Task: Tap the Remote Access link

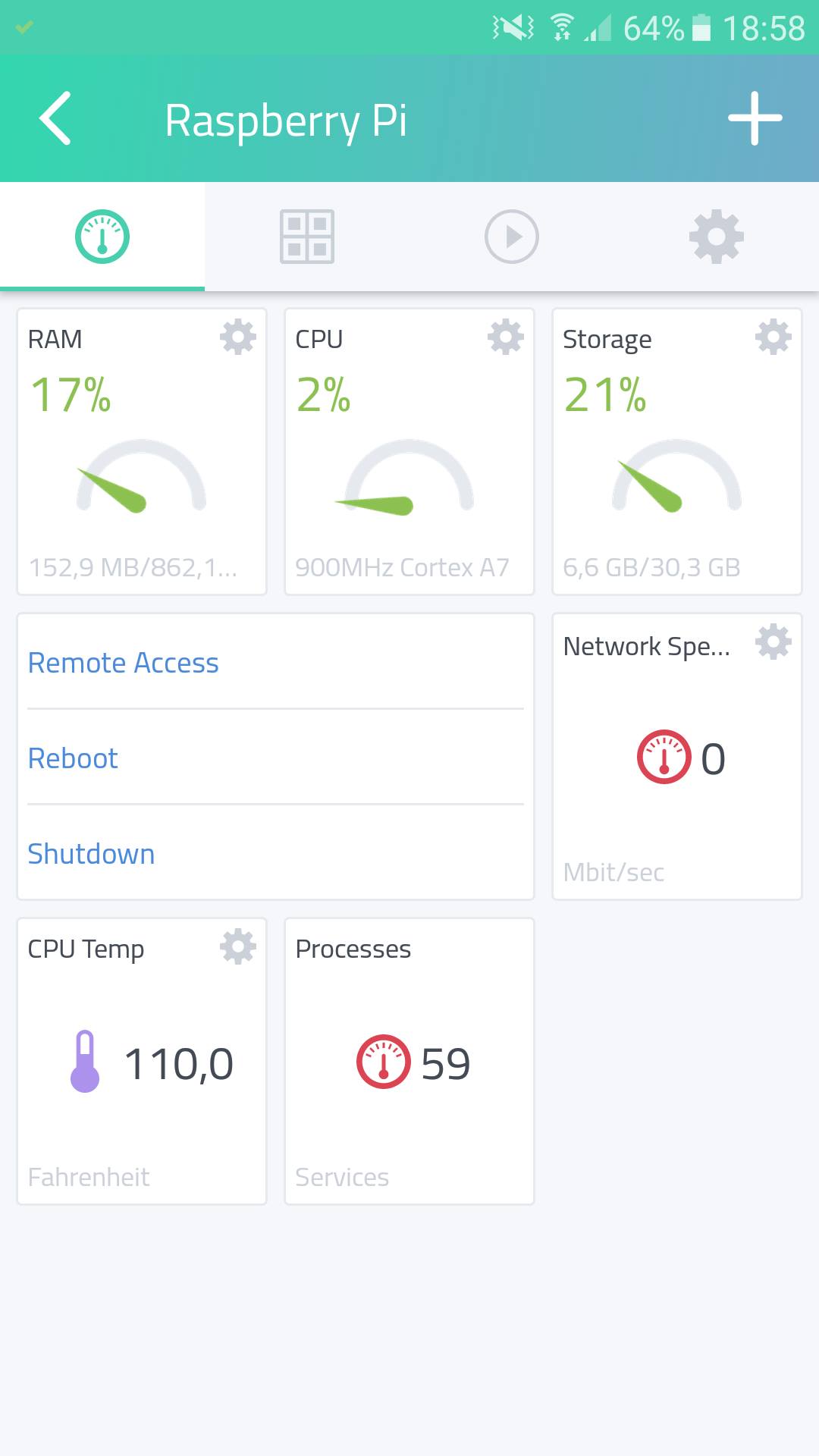Action: tap(123, 663)
